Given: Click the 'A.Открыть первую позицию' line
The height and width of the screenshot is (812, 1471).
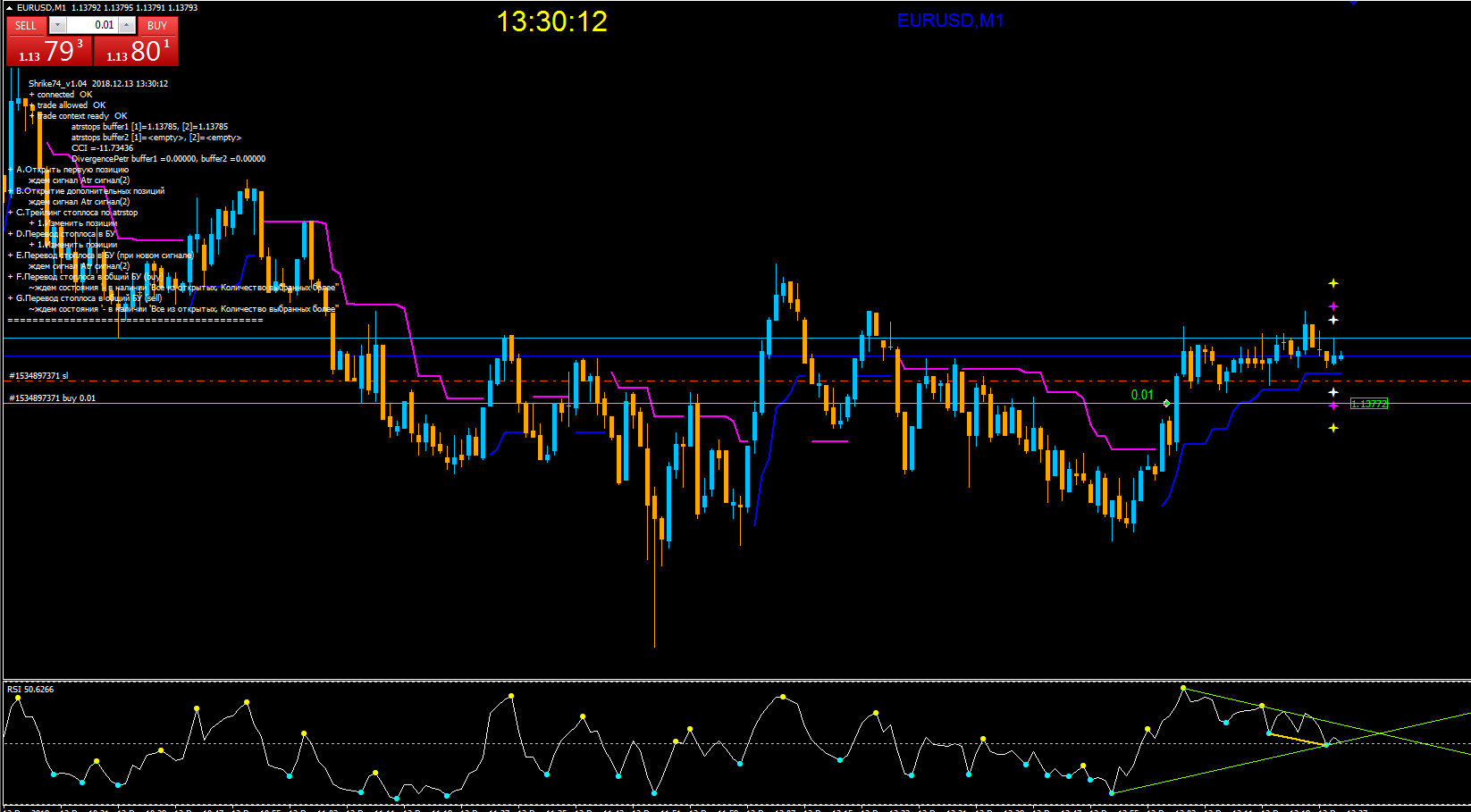Looking at the screenshot, I should pyautogui.click(x=68, y=170).
